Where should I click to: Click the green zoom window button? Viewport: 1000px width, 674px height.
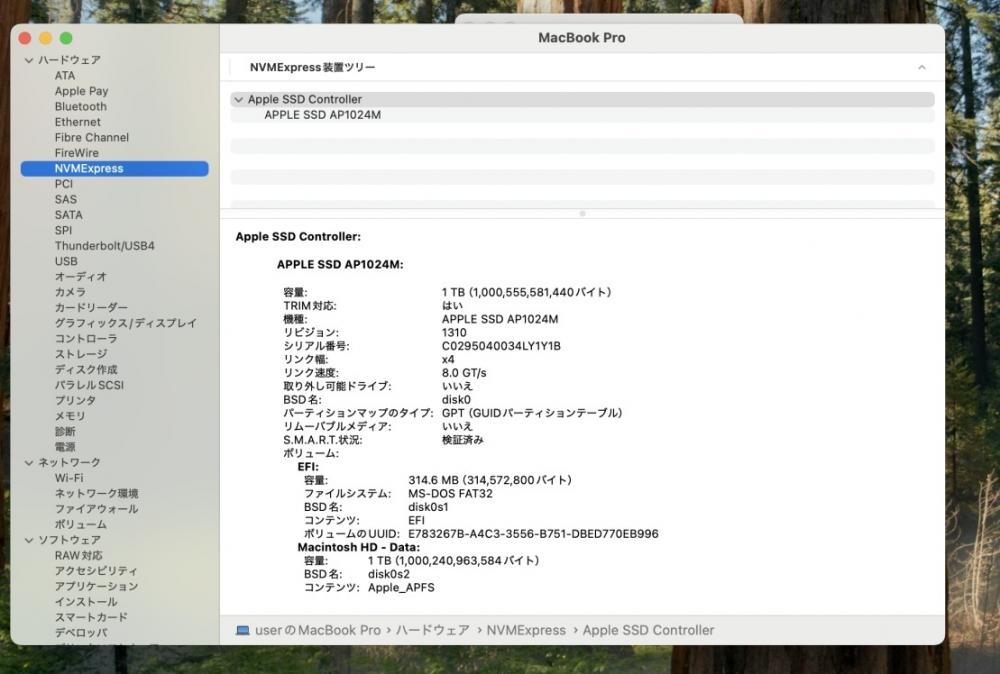(x=66, y=38)
